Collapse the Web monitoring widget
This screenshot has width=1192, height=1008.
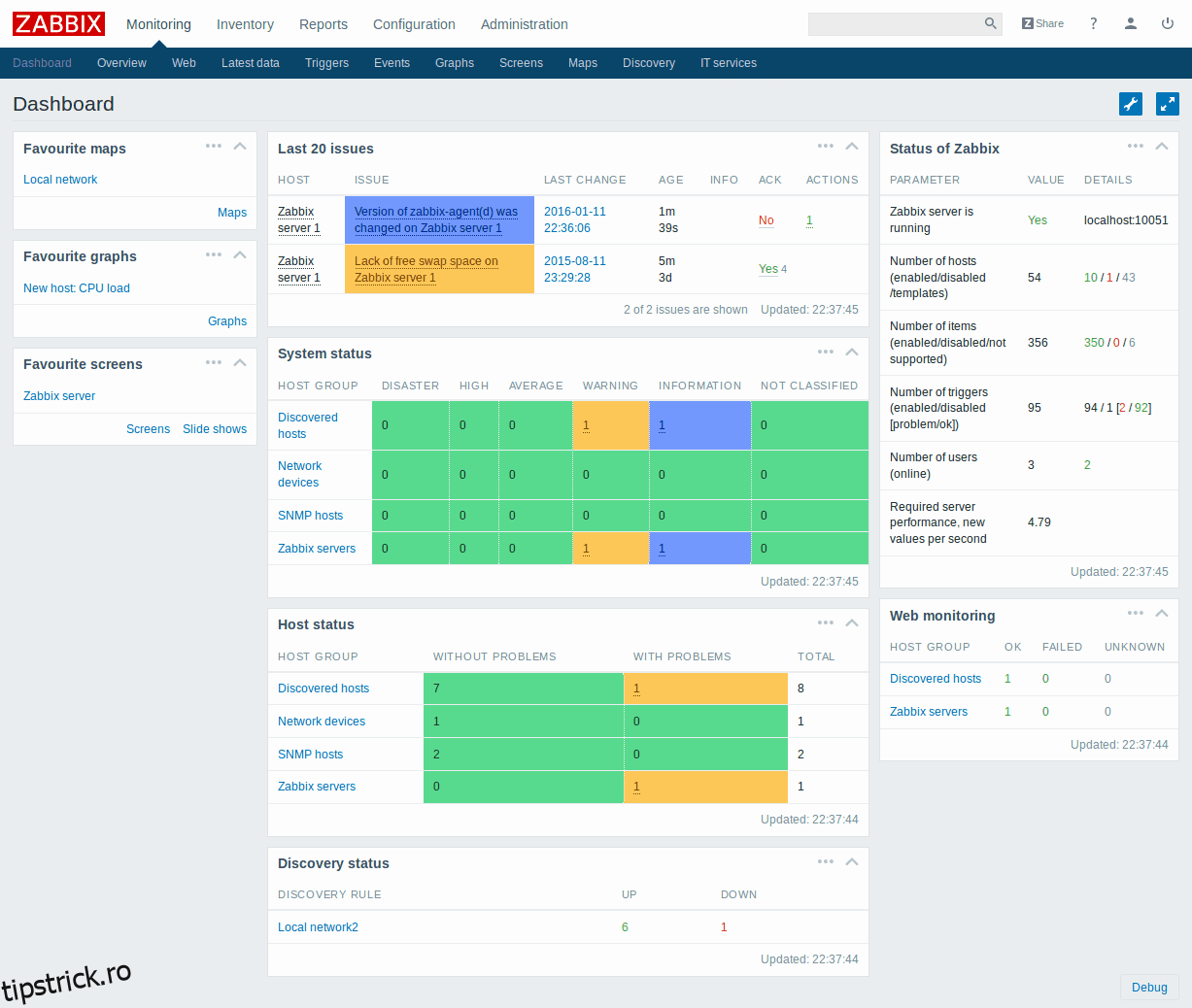1162,614
